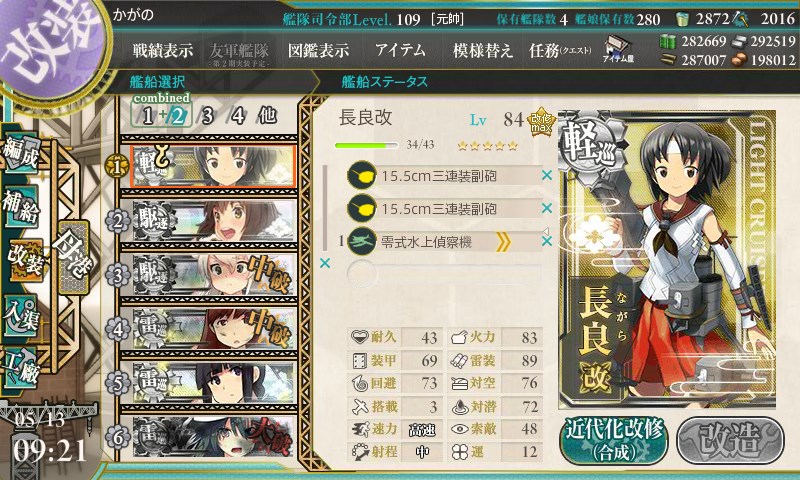800x480 pixels.
Task: Open the 編成 fleet composition icon
Action: point(22,153)
